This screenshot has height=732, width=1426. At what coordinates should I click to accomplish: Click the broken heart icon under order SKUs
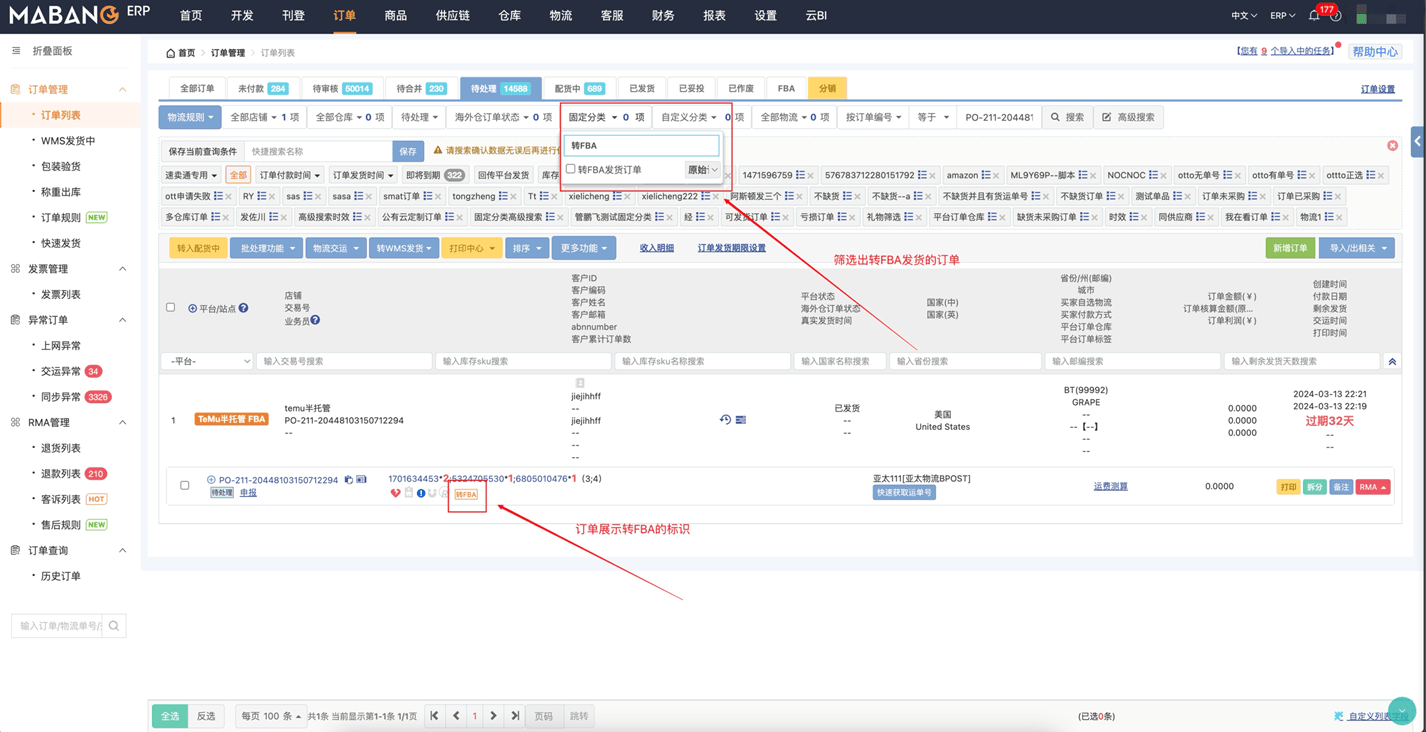pos(395,494)
